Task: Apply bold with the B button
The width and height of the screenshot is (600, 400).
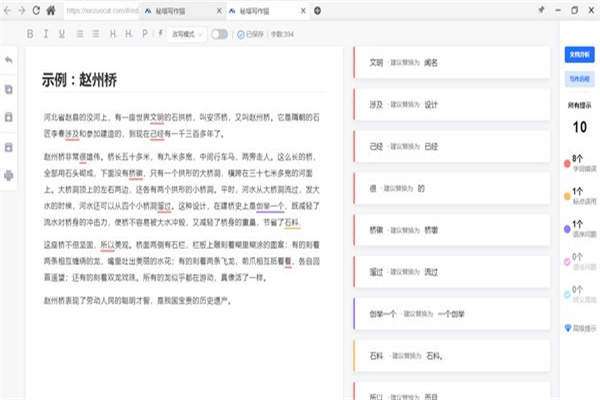Action: [30, 34]
